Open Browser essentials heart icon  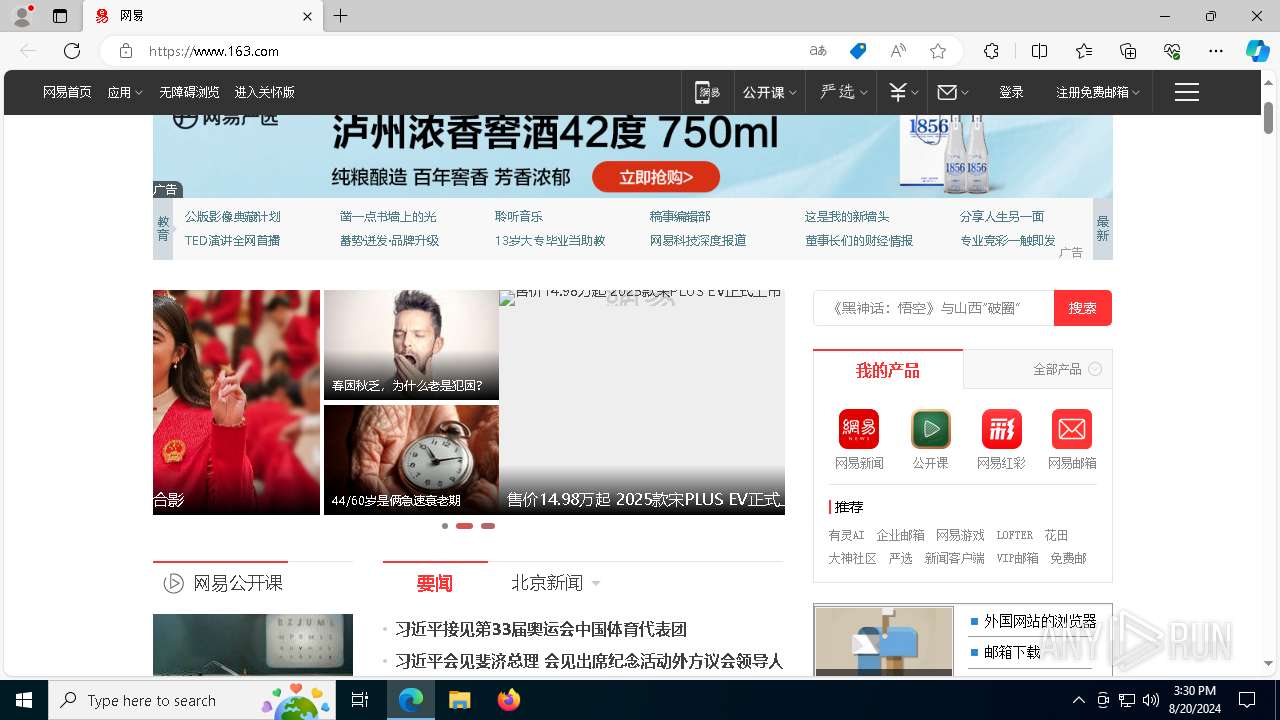[x=1172, y=51]
